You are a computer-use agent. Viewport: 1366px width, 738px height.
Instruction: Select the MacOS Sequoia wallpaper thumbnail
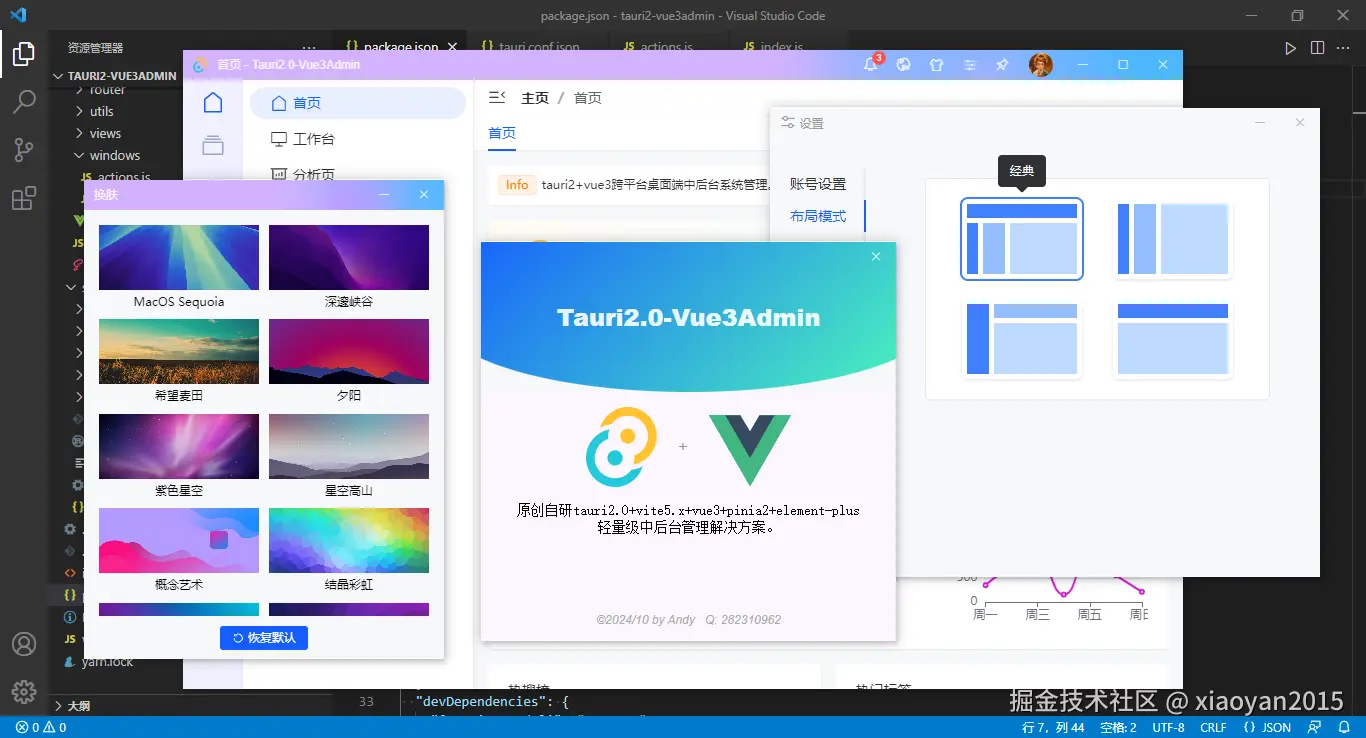[178, 257]
